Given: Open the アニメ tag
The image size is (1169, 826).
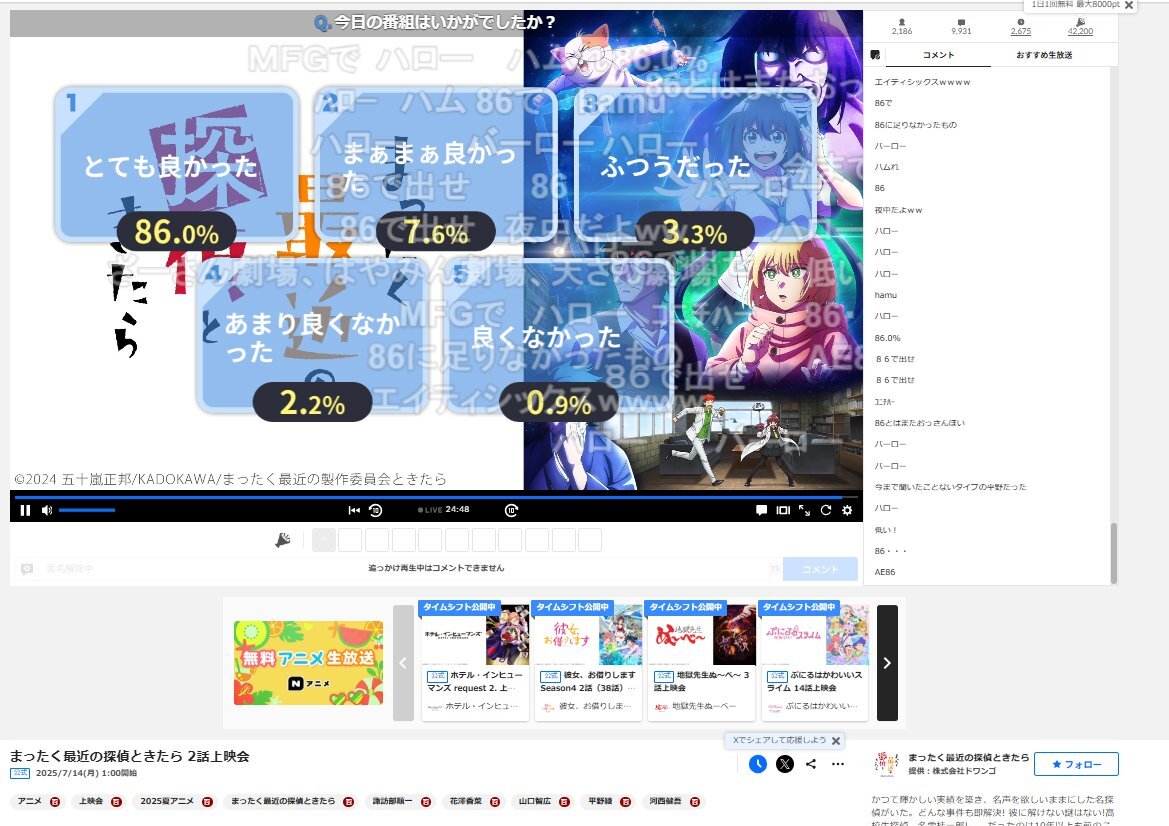Looking at the screenshot, I should click(x=30, y=801).
